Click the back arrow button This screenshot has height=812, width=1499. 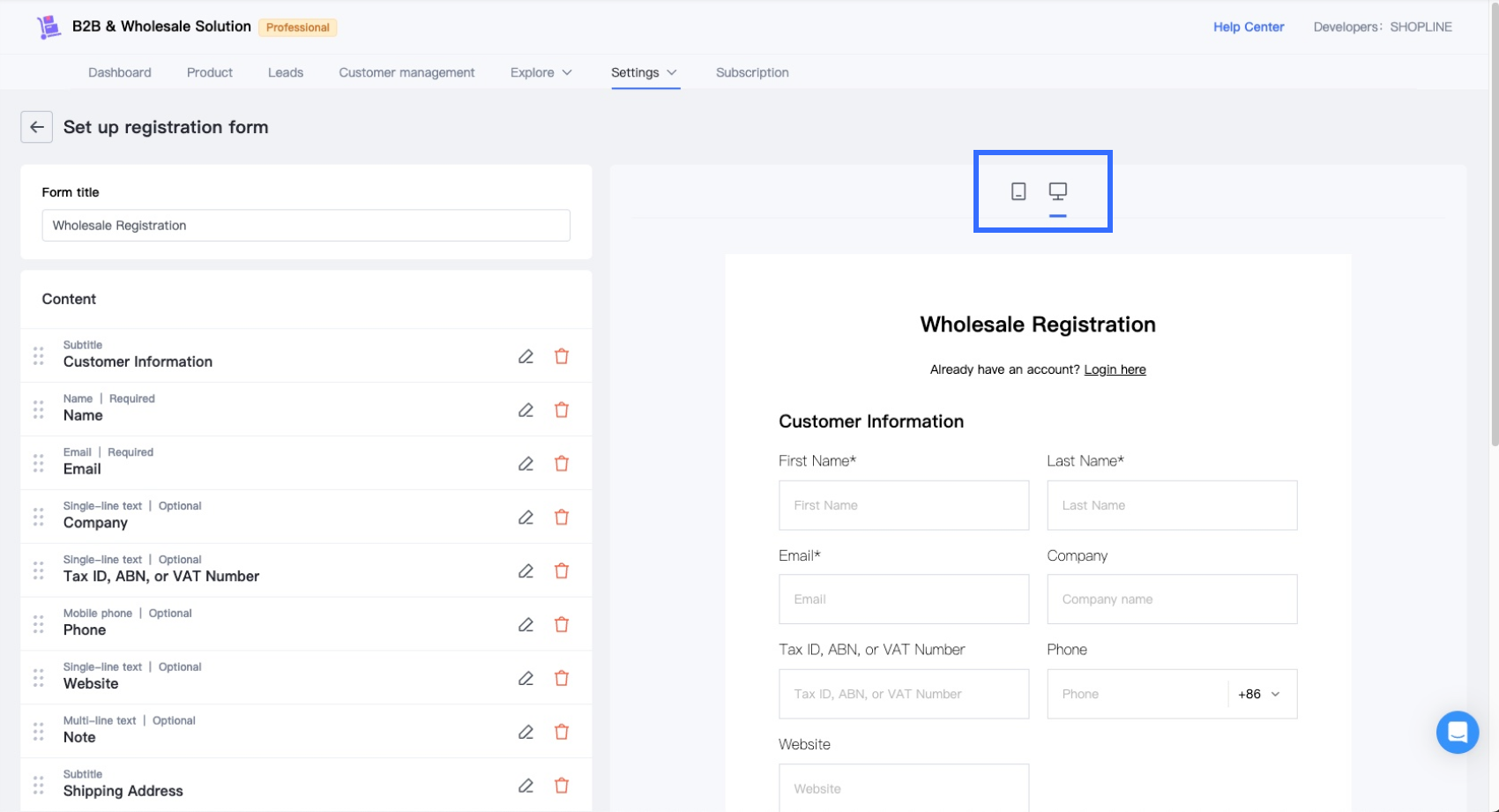(x=36, y=127)
